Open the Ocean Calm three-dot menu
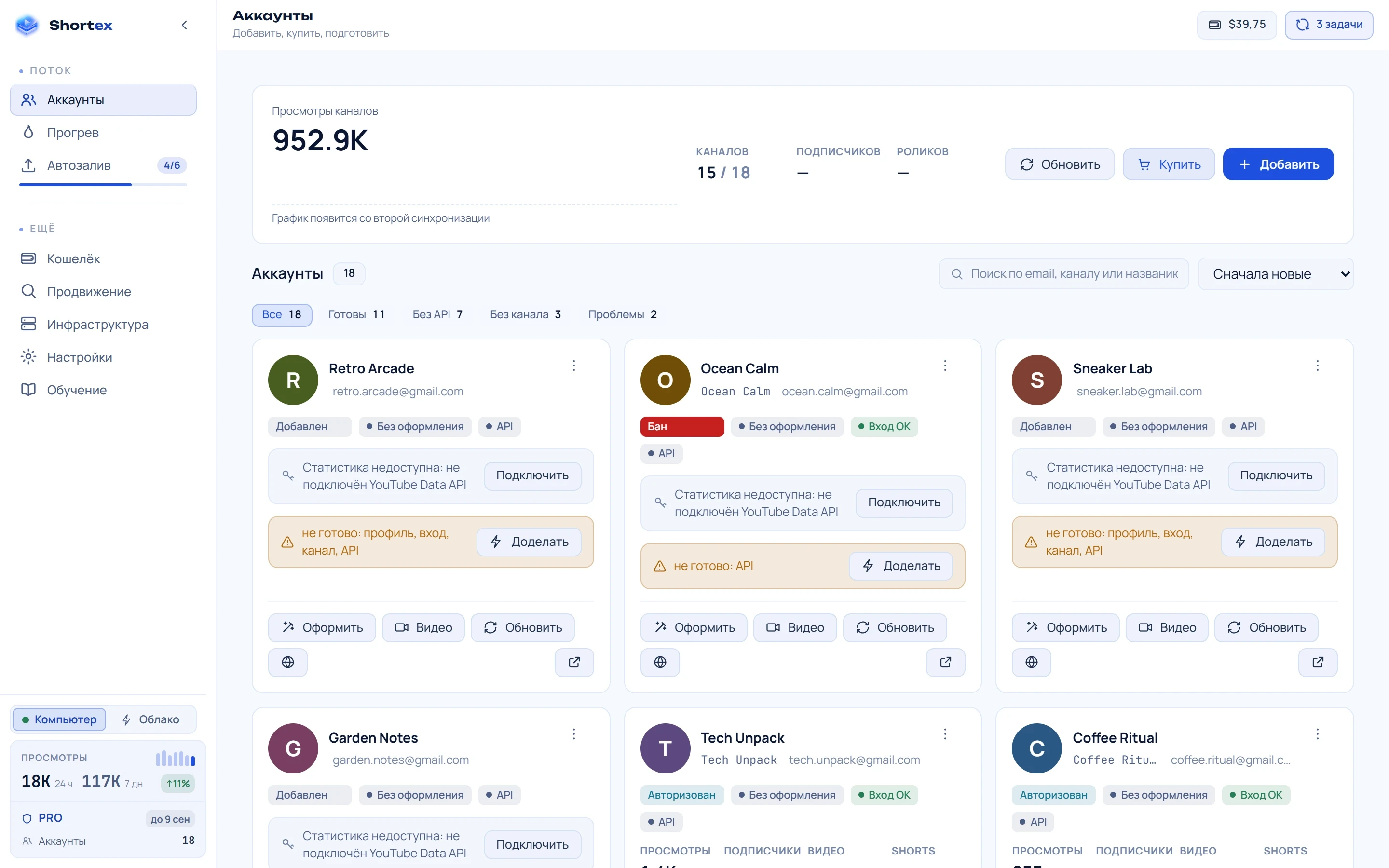The image size is (1389, 868). click(x=945, y=366)
